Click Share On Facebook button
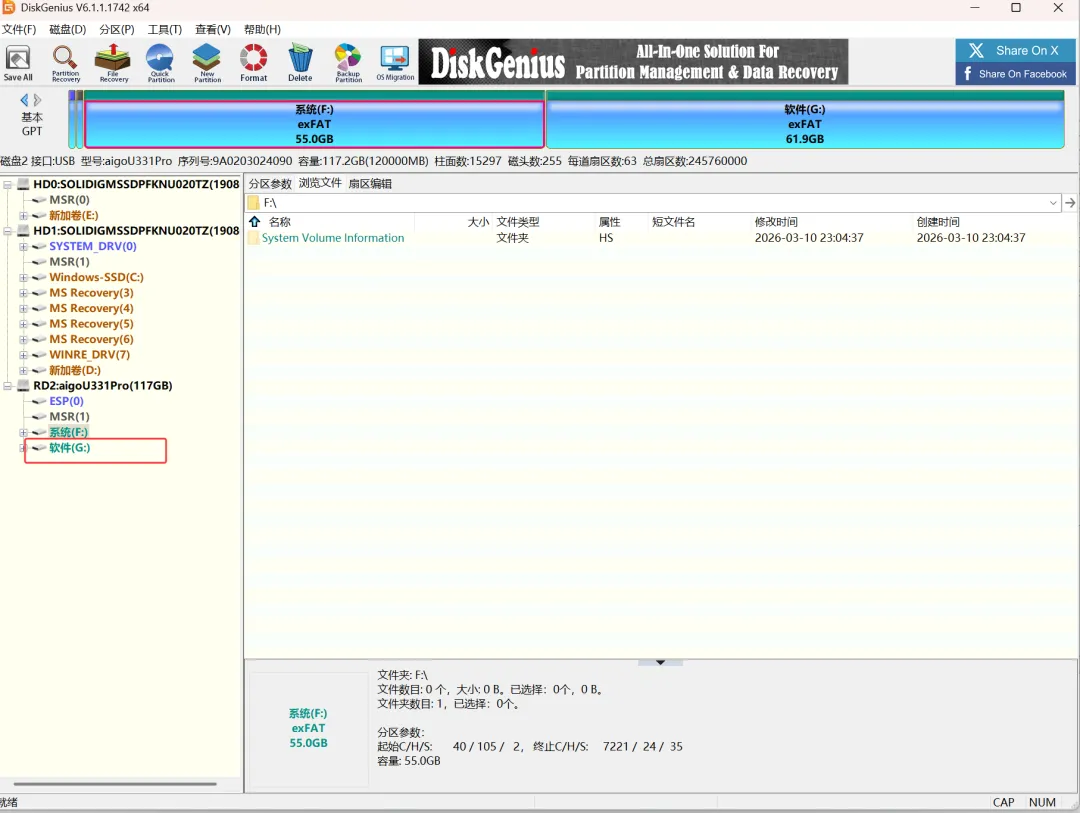 1015,74
